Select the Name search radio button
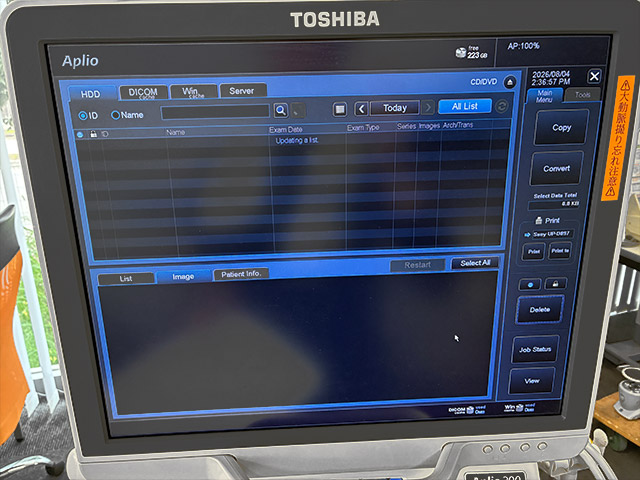 115,115
